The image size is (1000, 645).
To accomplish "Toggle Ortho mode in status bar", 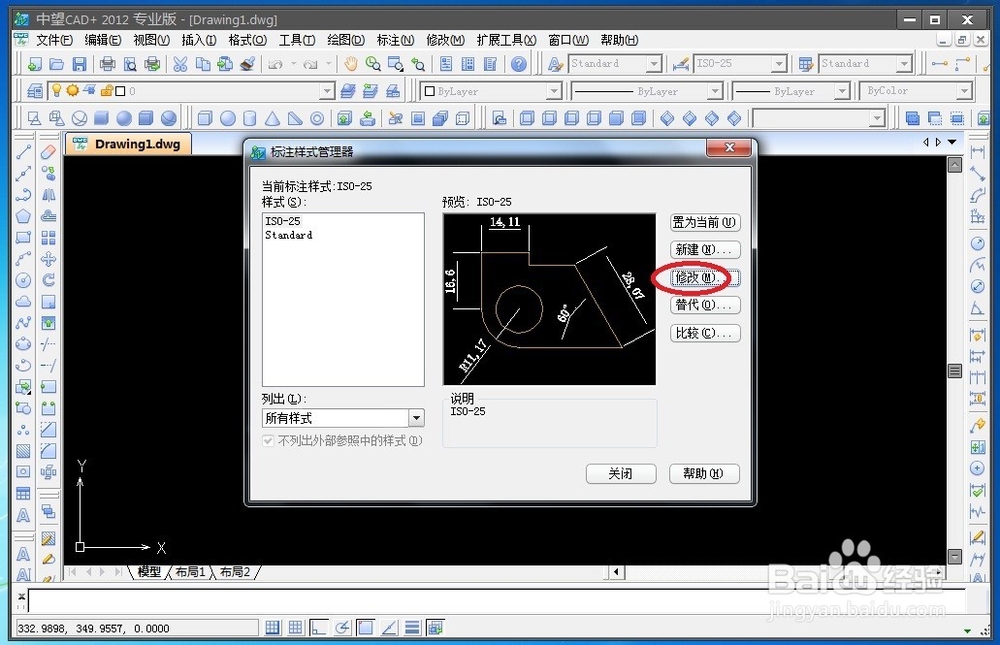I will 318,628.
